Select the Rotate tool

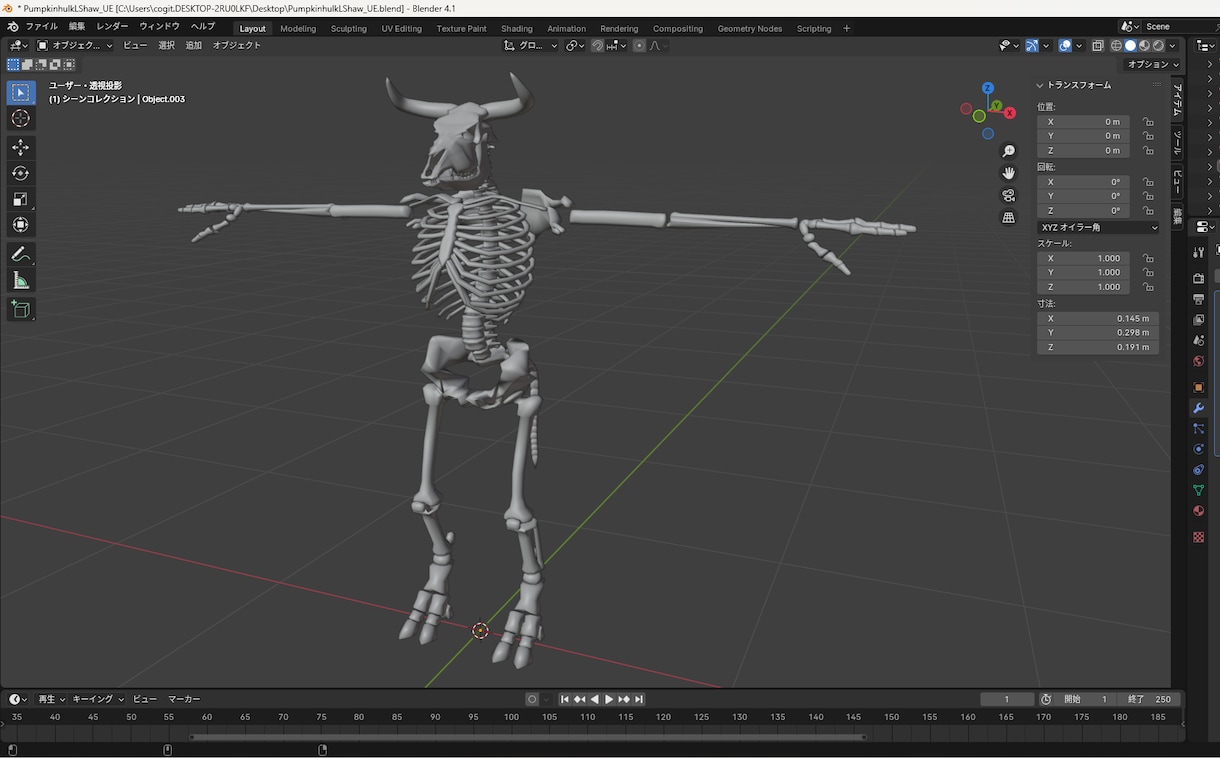[x=20, y=173]
